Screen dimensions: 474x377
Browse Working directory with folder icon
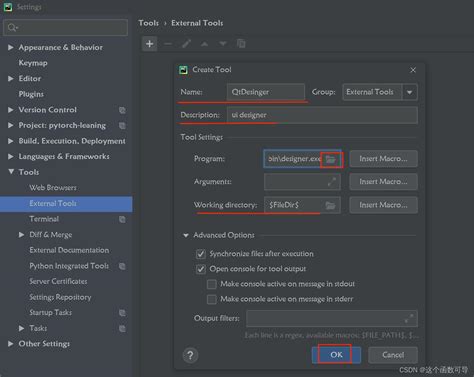coord(330,205)
